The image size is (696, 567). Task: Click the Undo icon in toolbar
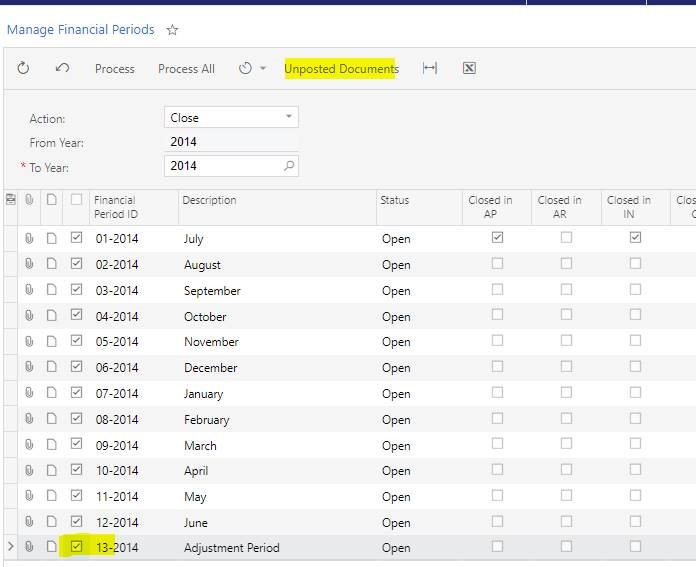pyautogui.click(x=62, y=68)
